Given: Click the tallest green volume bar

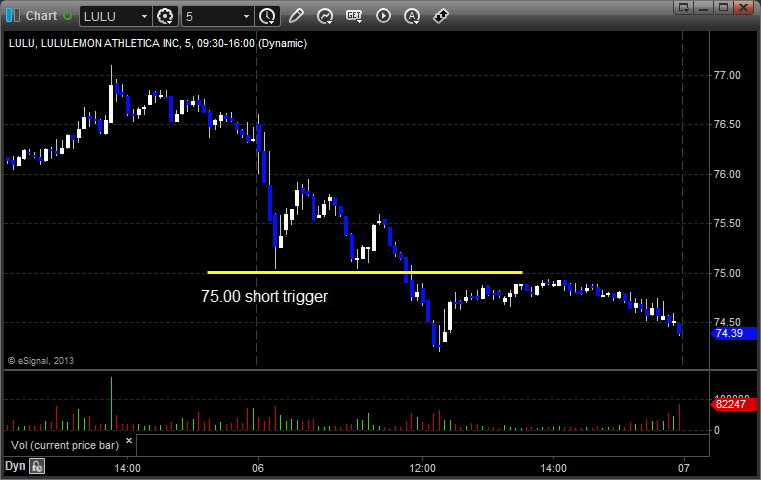Looking at the screenshot, I should point(111,404).
